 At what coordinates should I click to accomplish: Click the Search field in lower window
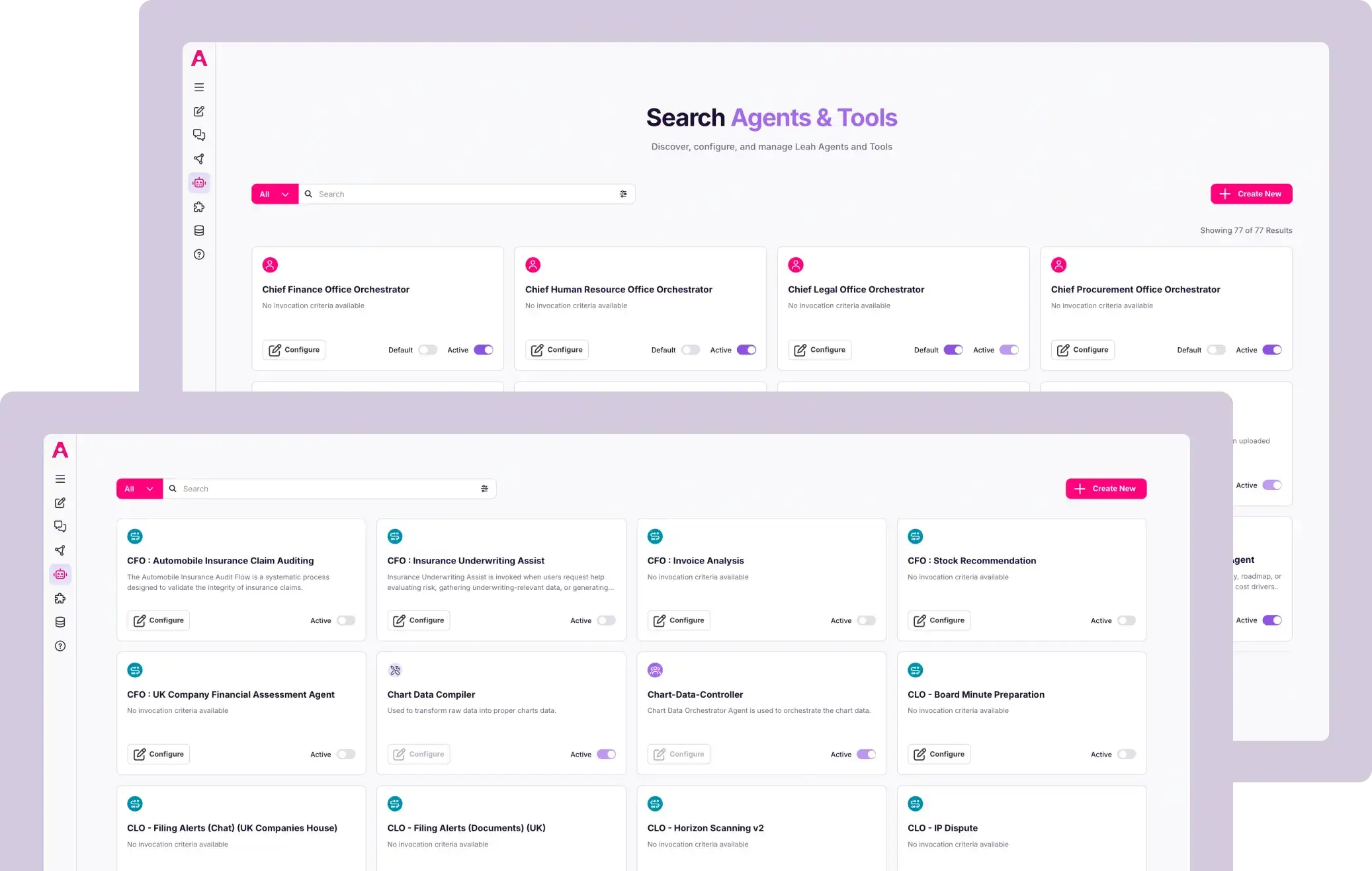click(324, 489)
